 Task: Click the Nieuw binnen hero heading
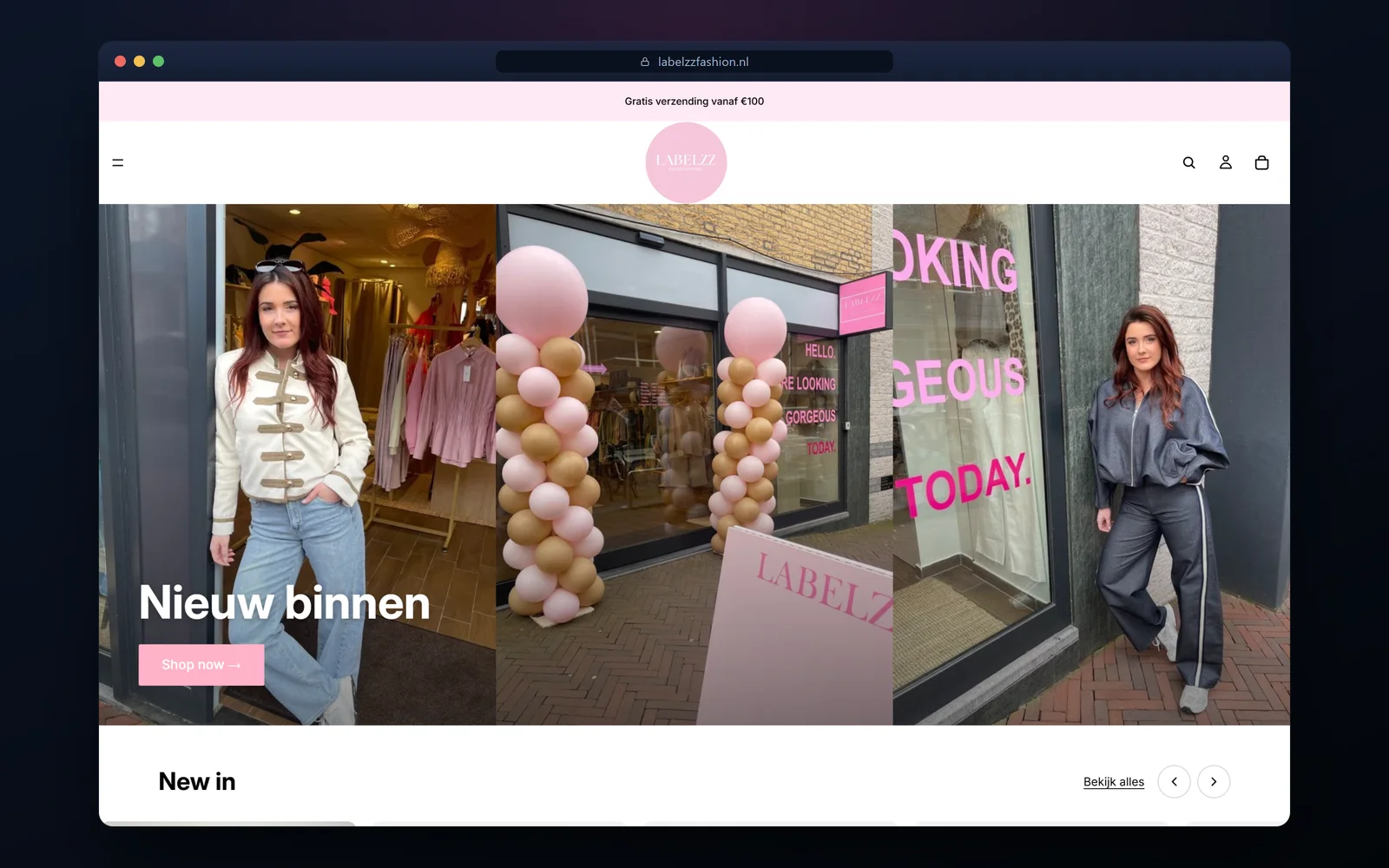(x=285, y=602)
